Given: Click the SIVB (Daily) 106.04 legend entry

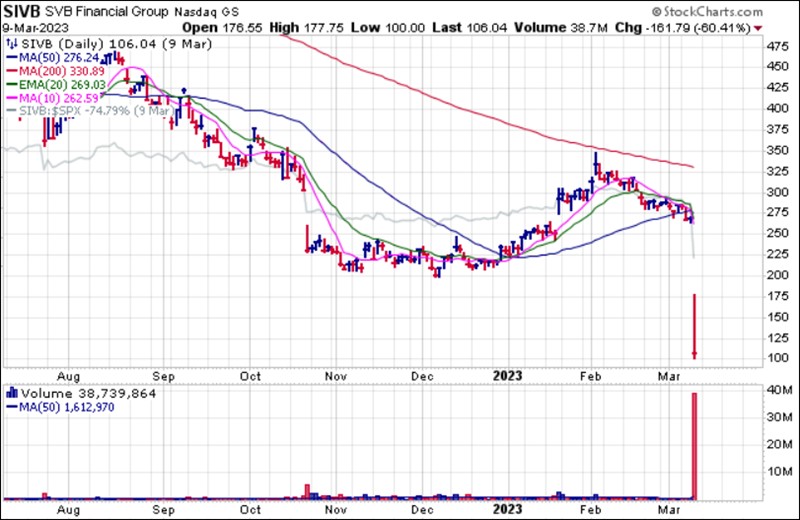Looking at the screenshot, I should [116, 44].
